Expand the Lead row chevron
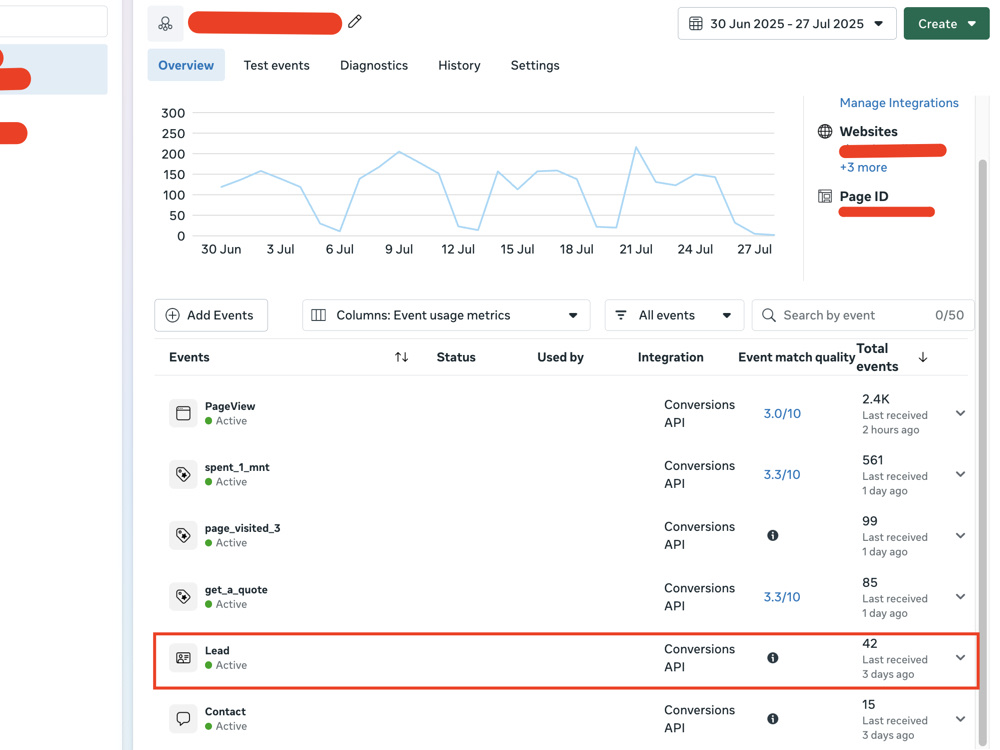This screenshot has height=750, width=1000. coord(960,658)
